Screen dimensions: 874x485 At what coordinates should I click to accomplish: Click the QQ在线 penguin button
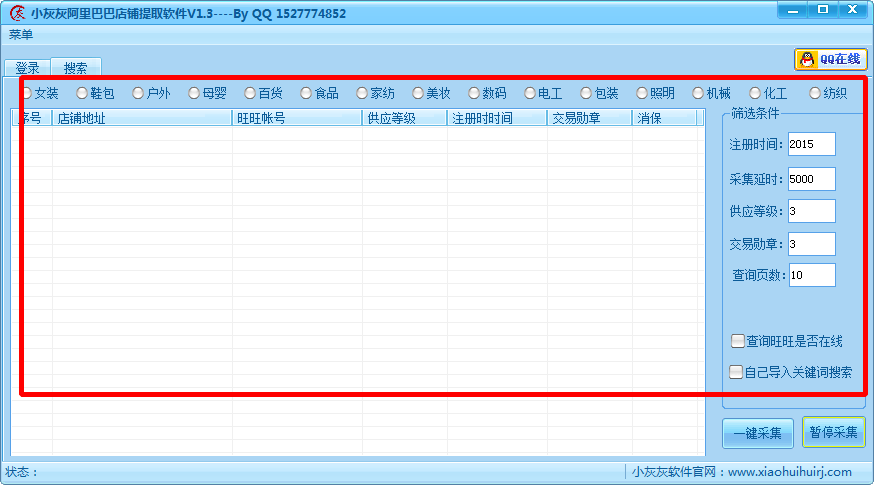(831, 59)
